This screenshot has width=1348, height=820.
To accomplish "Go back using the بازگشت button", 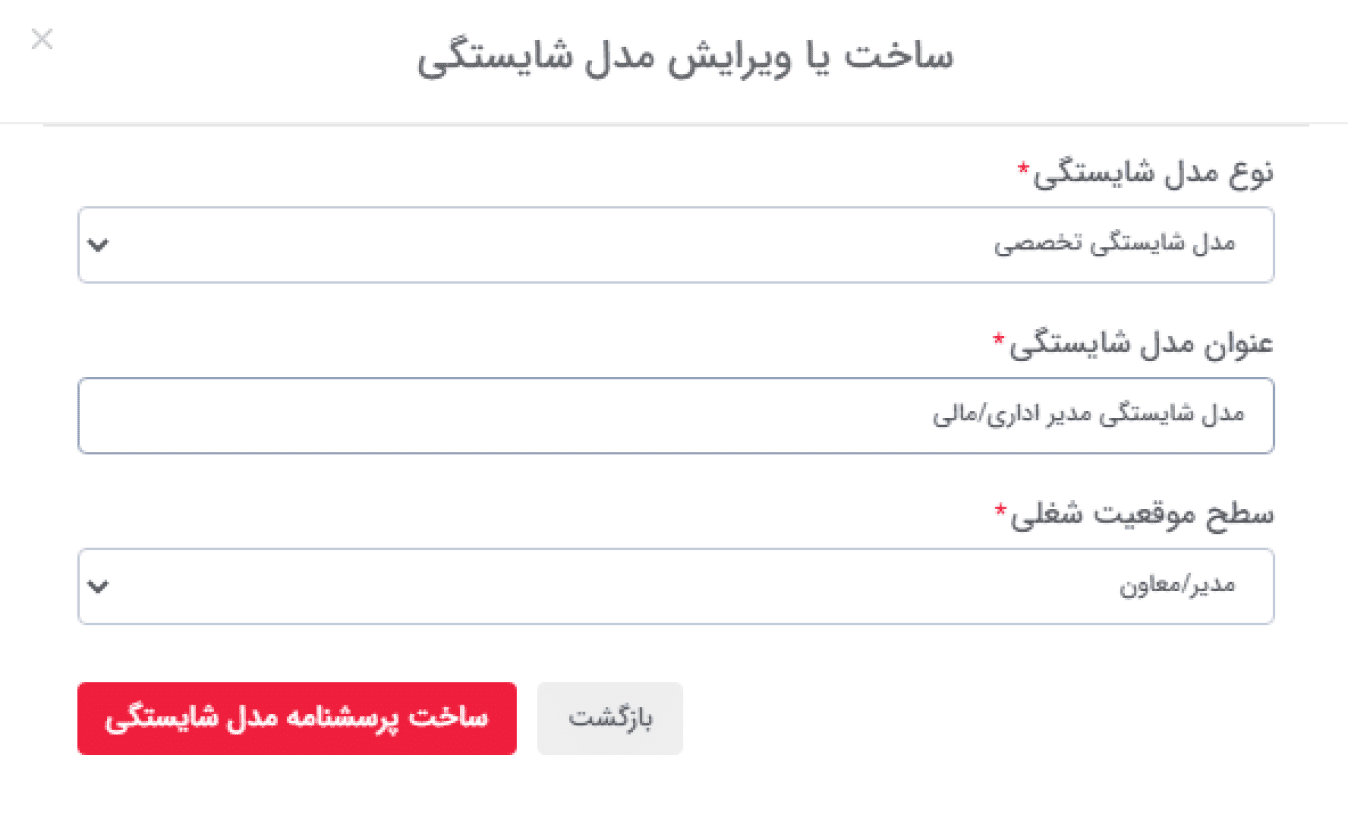I will [610, 718].
